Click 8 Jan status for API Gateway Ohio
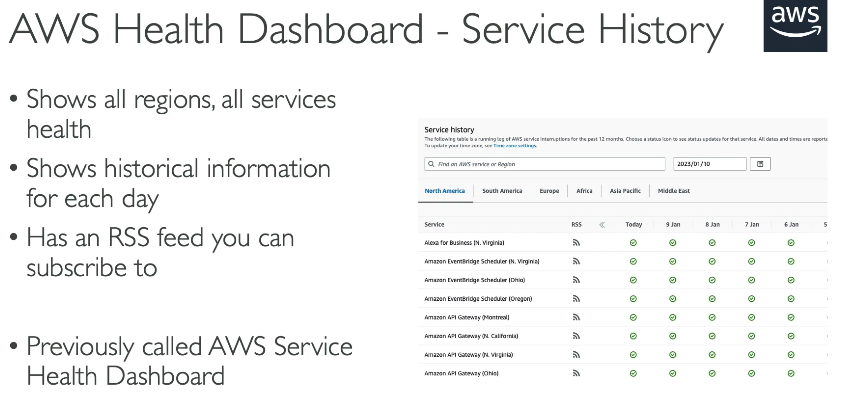The height and width of the screenshot is (406, 861). [x=712, y=374]
